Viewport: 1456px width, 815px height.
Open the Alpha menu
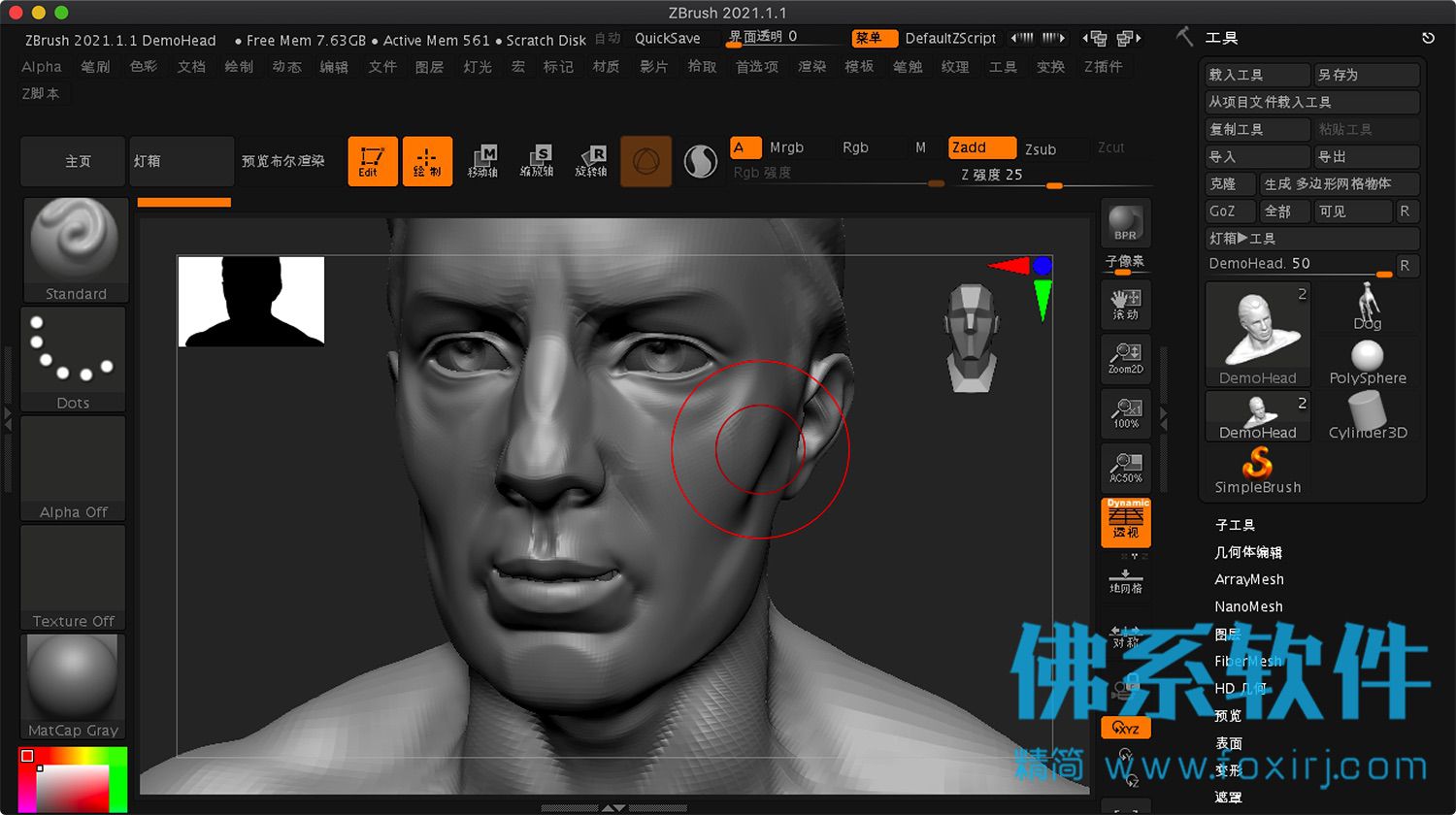pyautogui.click(x=42, y=66)
